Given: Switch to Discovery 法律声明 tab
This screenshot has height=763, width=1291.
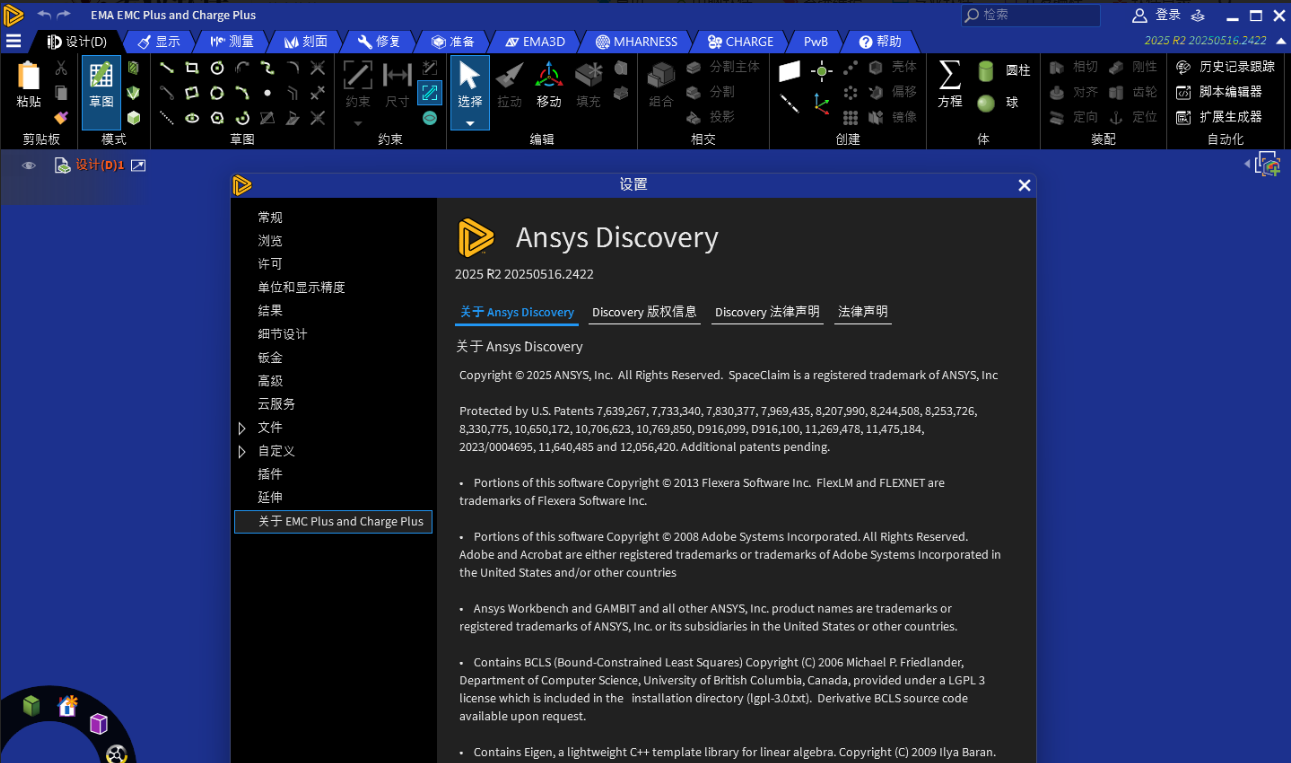Looking at the screenshot, I should tap(767, 312).
